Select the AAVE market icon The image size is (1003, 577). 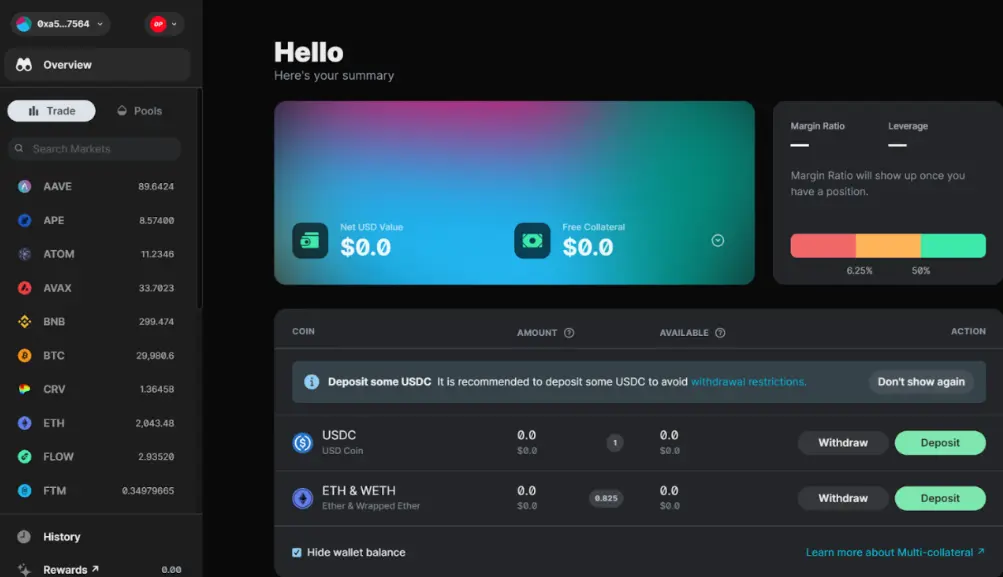point(24,186)
